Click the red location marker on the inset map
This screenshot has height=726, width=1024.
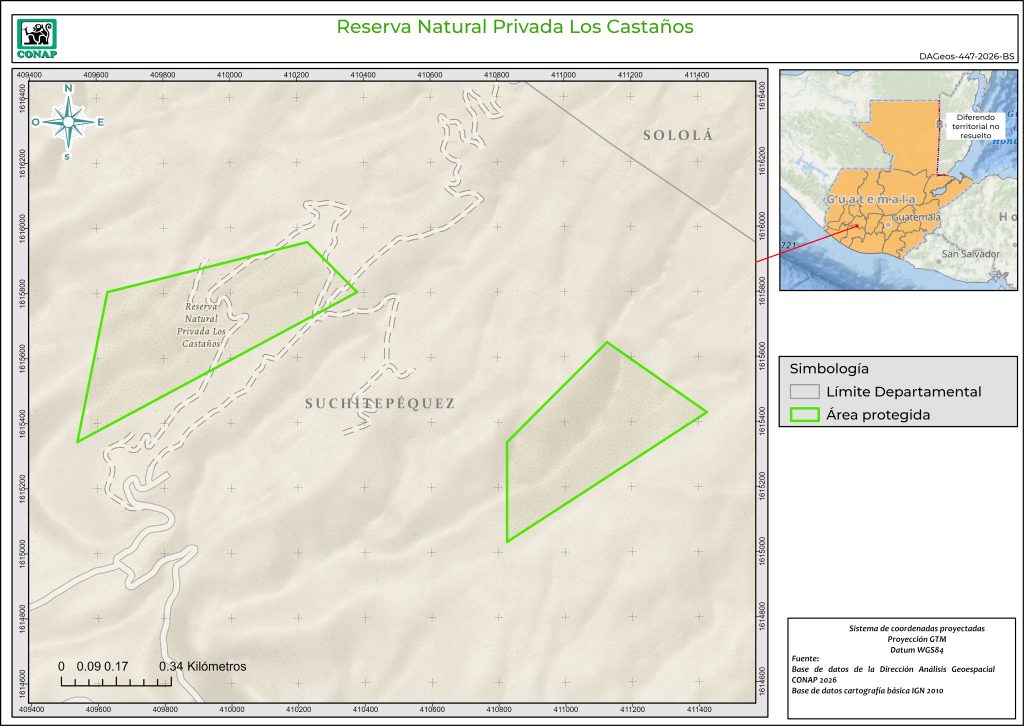pyautogui.click(x=857, y=227)
